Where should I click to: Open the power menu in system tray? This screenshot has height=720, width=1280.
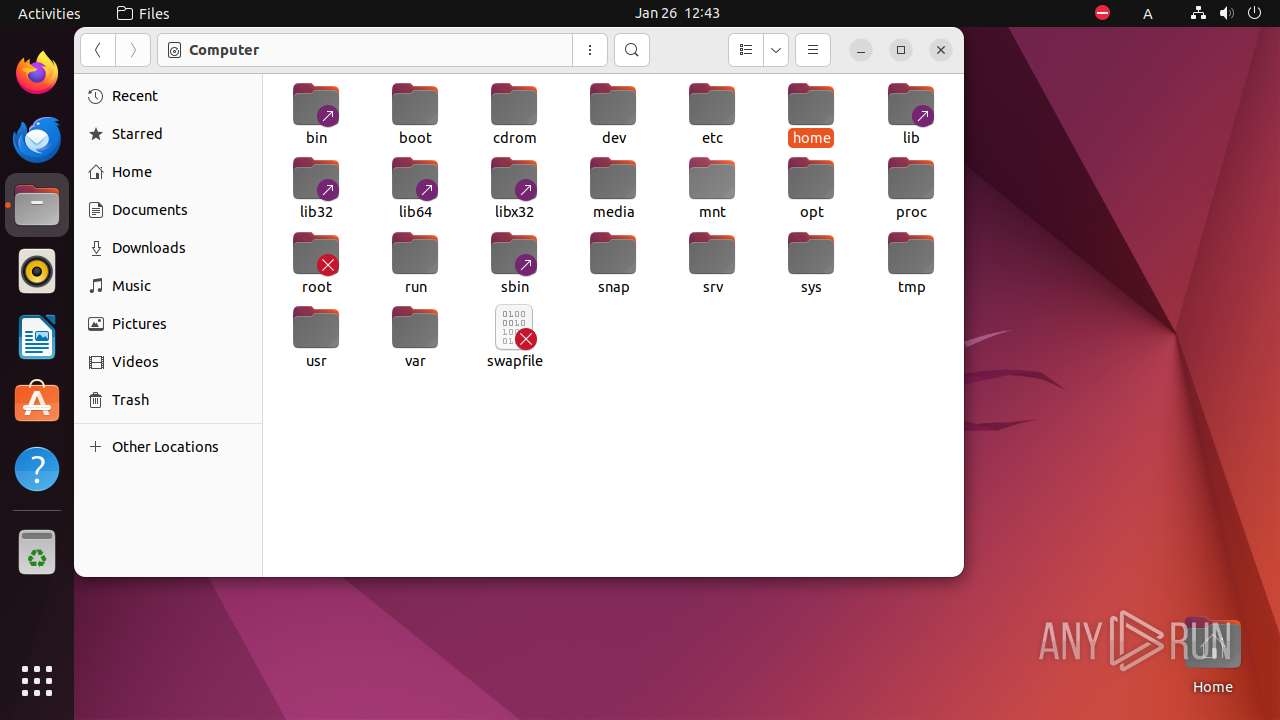(x=1256, y=13)
